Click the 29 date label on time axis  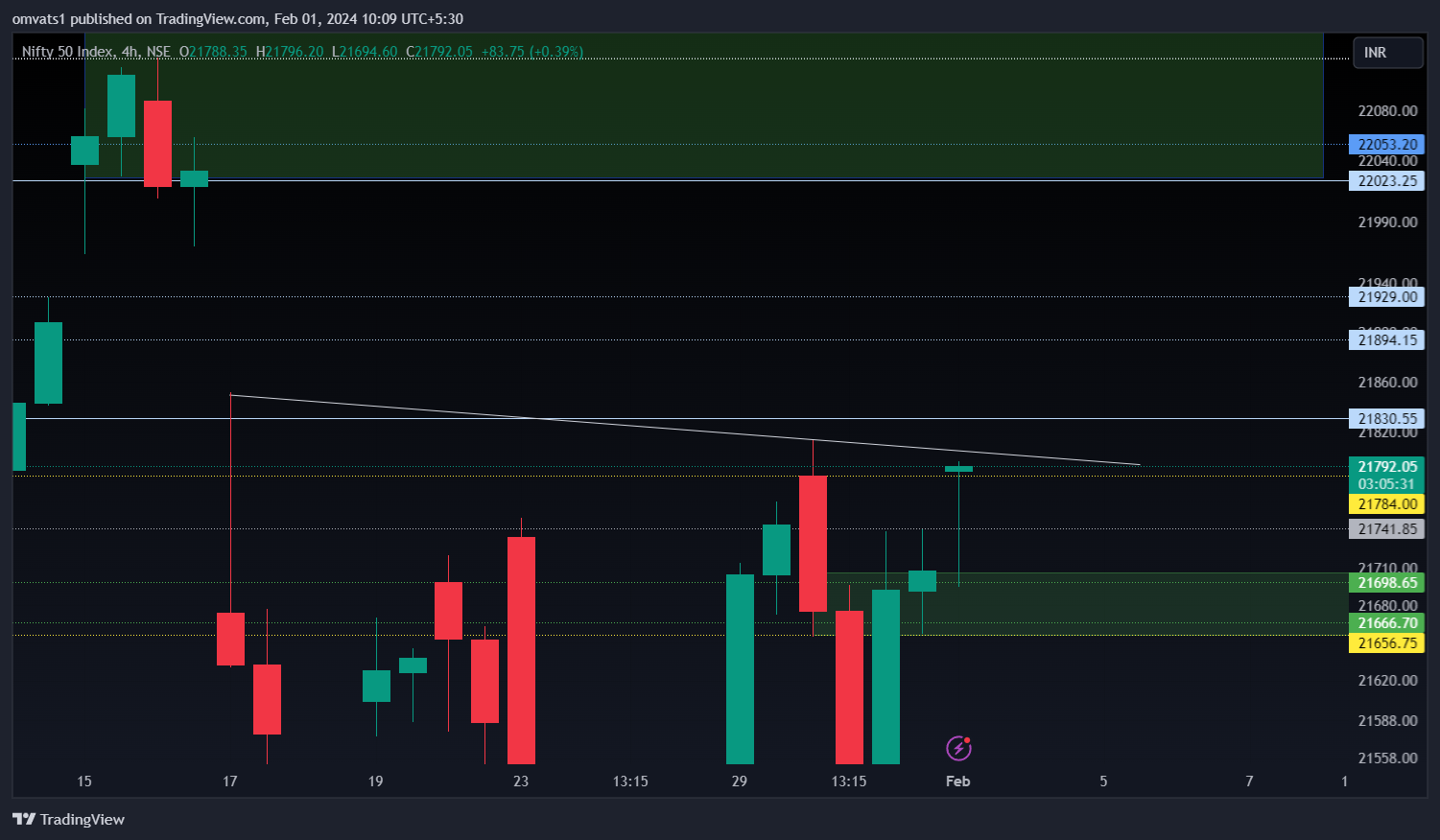pyautogui.click(x=740, y=782)
